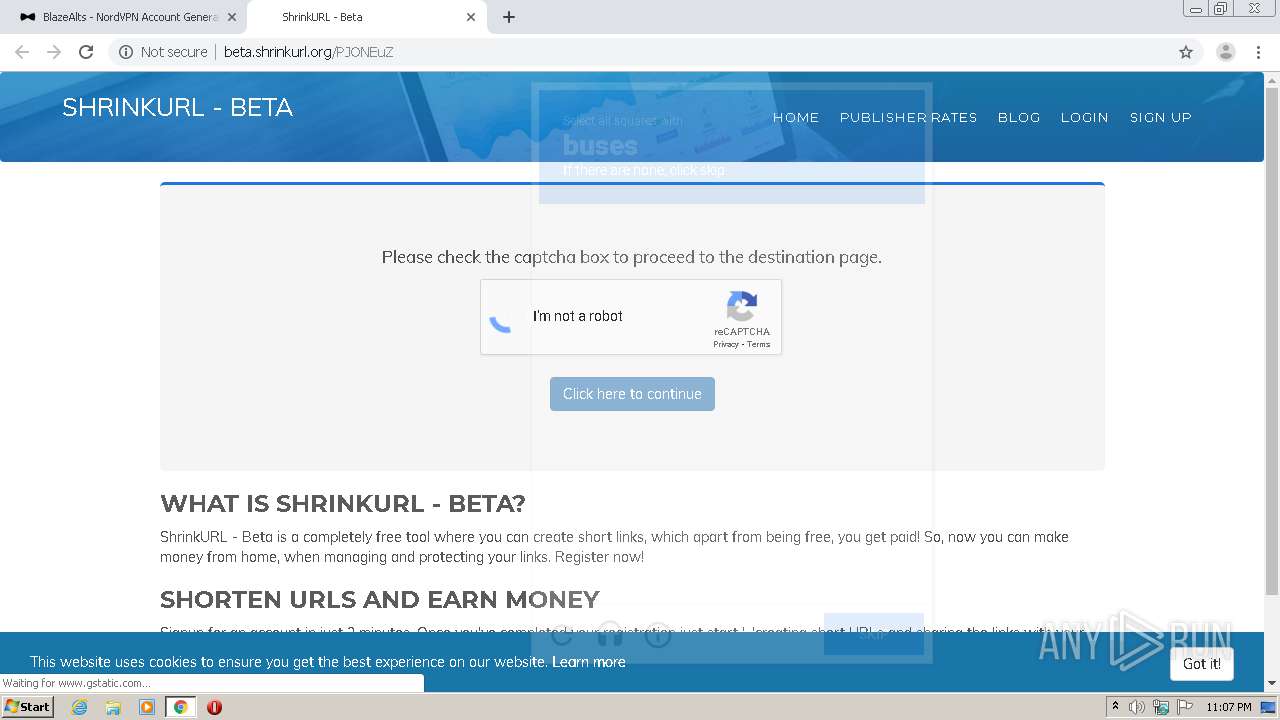Click the 11:07 PM system clock
Viewport: 1280px width, 720px height.
pyautogui.click(x=1229, y=707)
